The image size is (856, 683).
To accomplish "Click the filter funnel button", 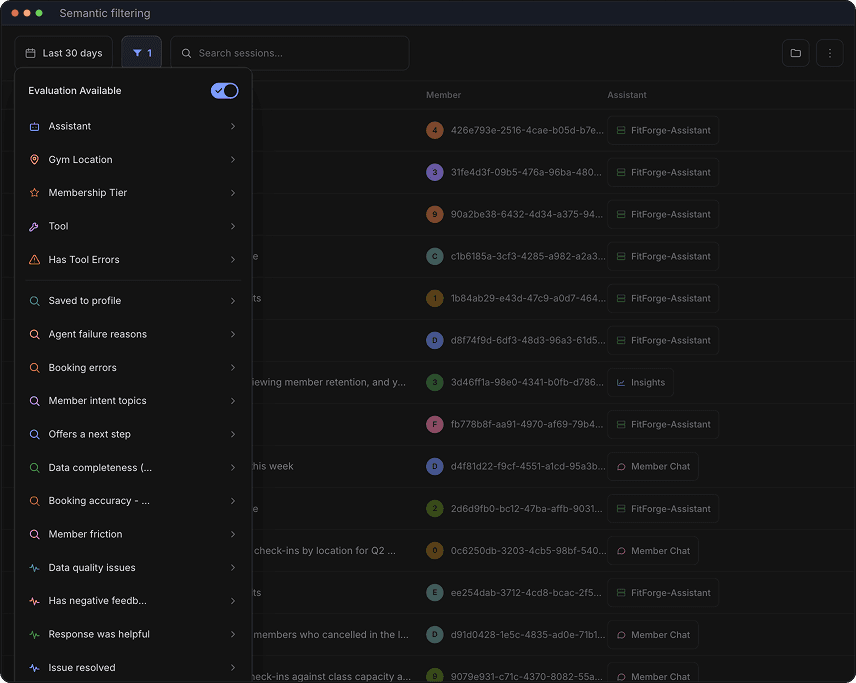I will (x=141, y=53).
